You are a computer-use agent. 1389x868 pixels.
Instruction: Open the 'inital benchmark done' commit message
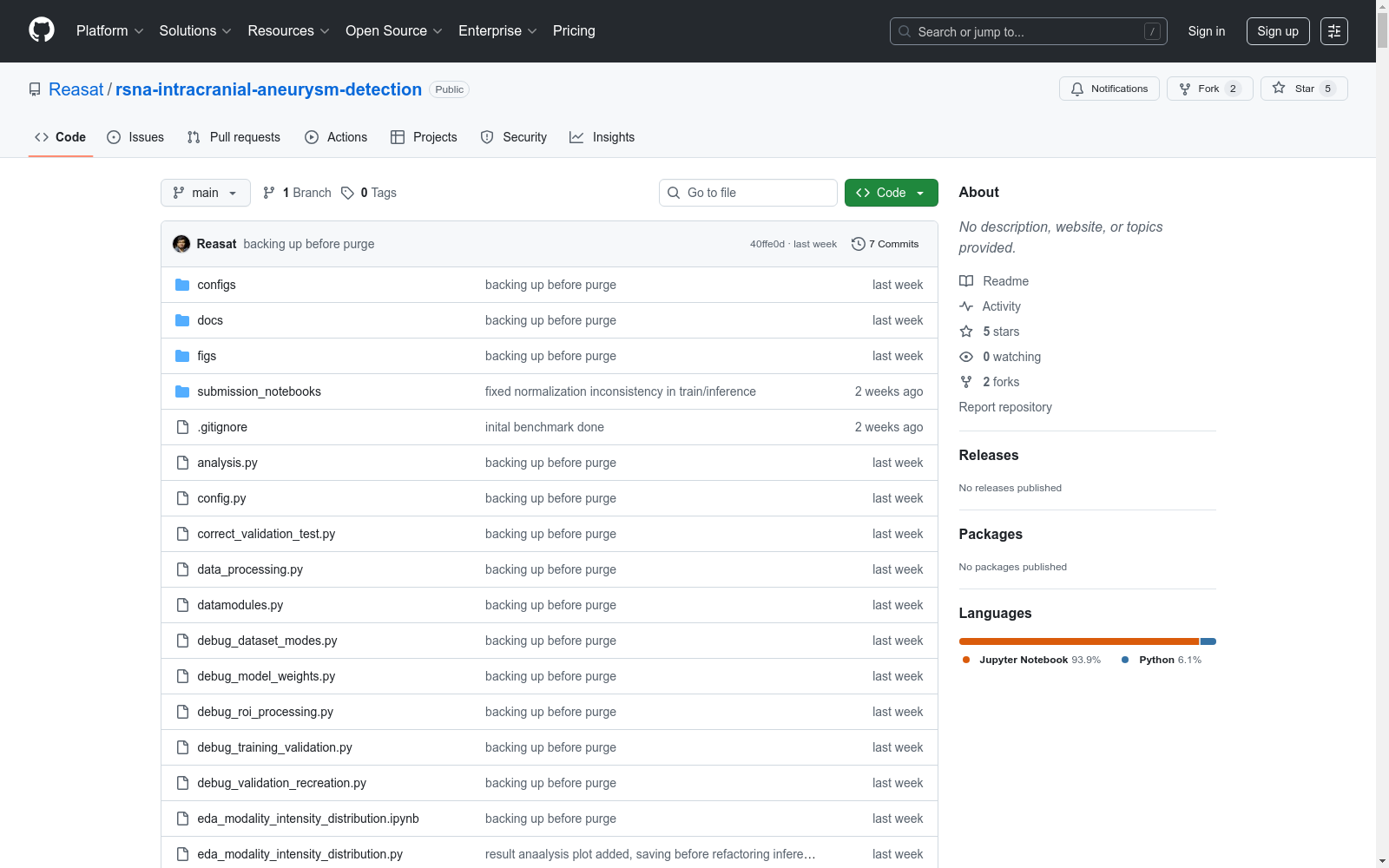tap(544, 427)
